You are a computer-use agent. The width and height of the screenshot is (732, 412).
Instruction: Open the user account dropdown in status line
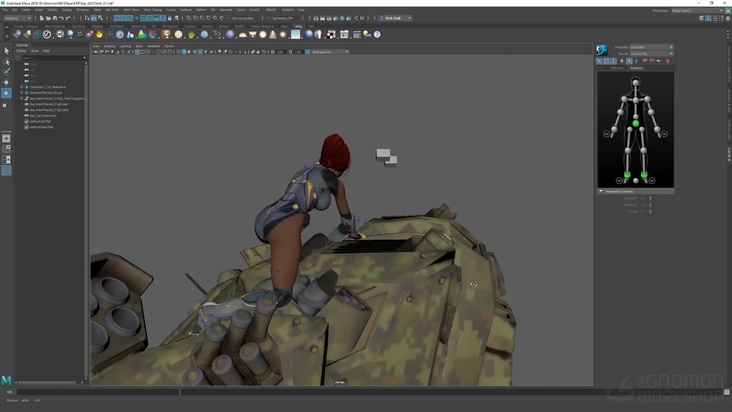395,18
